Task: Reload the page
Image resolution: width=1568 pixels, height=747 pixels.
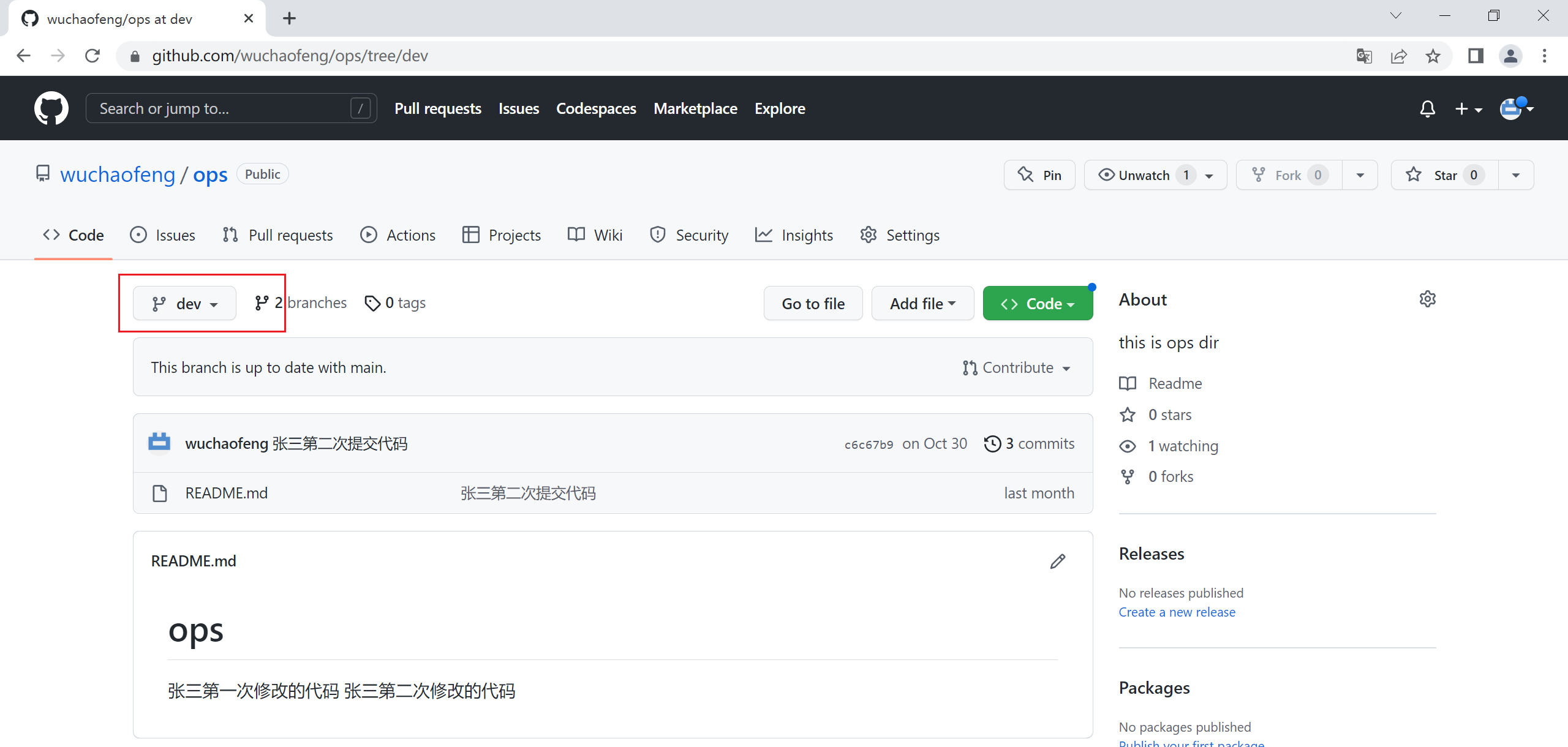Action: [92, 56]
